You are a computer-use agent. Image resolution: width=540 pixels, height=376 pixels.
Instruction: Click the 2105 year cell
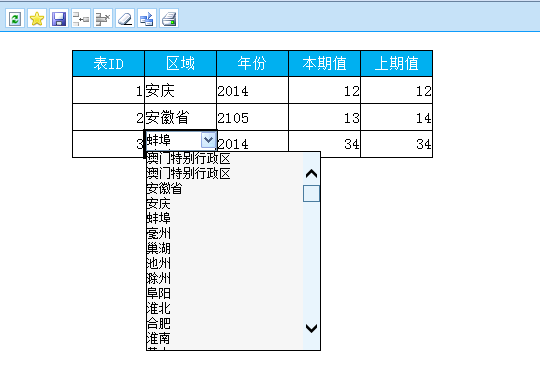[252, 117]
